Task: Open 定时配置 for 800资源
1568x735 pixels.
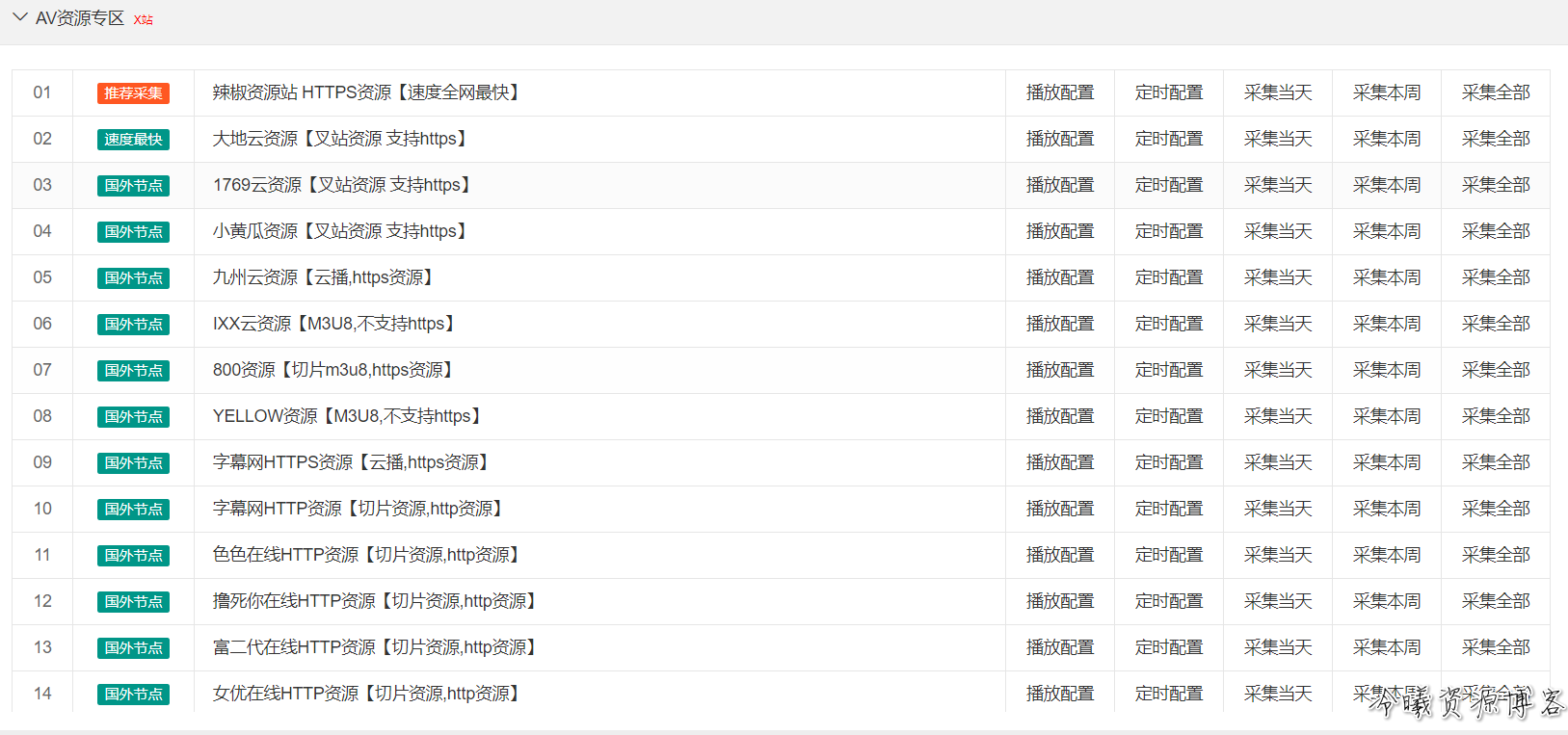Action: [1169, 370]
